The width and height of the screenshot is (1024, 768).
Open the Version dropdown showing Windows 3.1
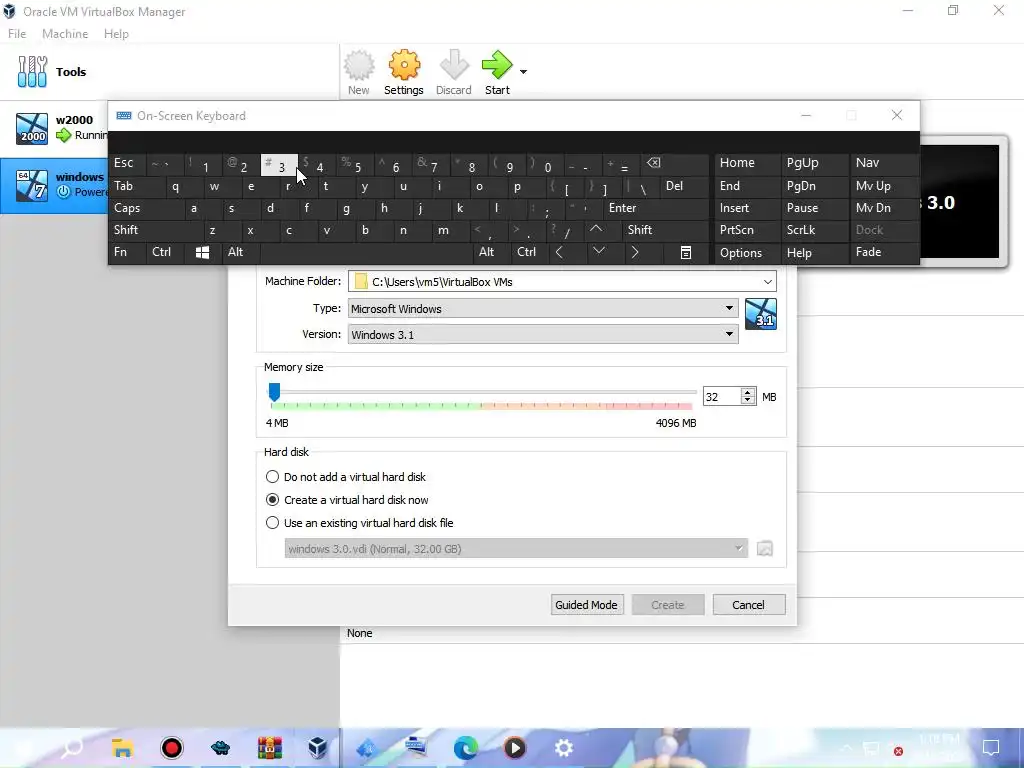pos(543,334)
